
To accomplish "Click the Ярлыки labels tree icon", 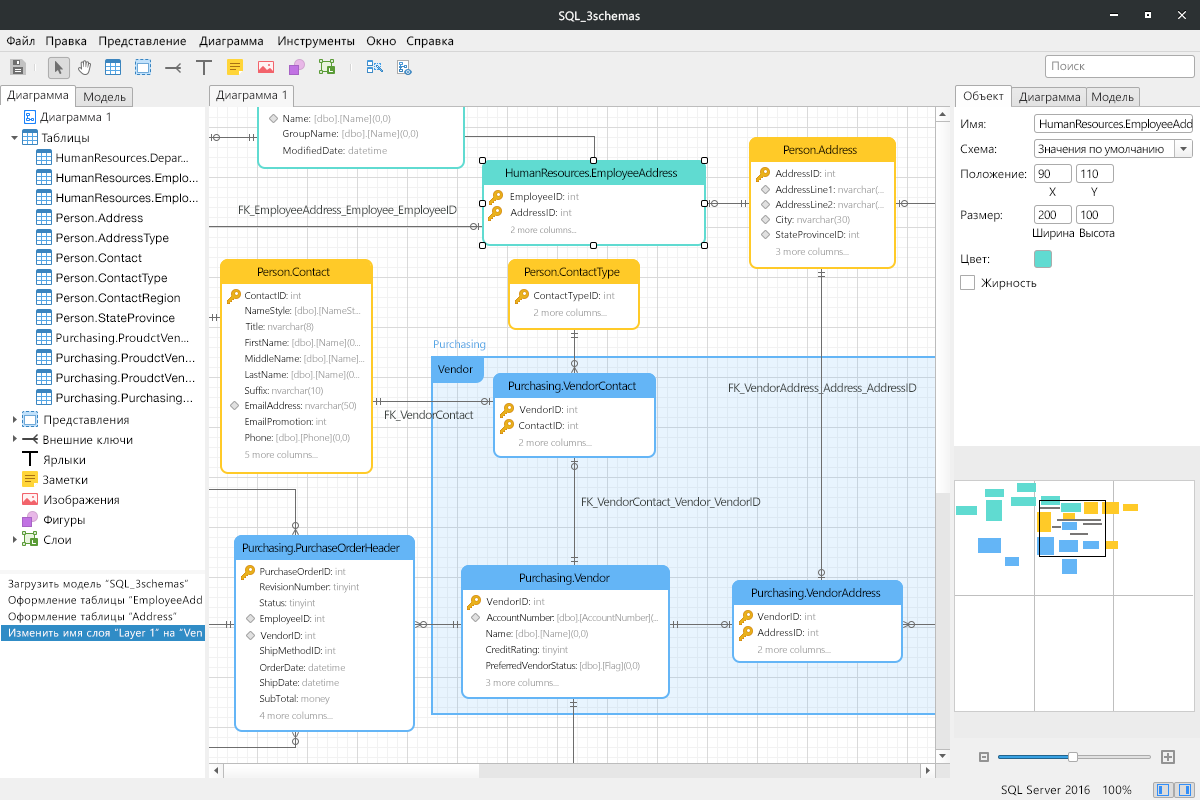I will (30, 460).
